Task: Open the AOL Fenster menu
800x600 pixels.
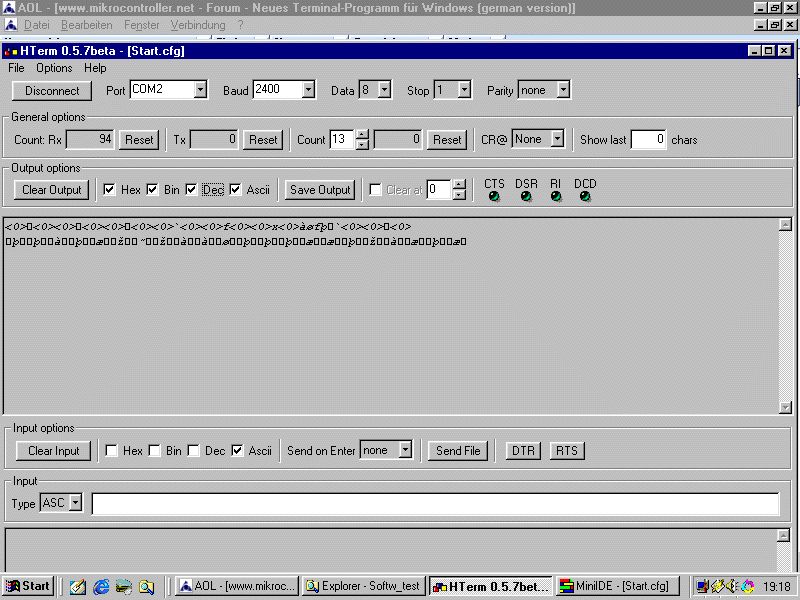Action: click(x=141, y=25)
